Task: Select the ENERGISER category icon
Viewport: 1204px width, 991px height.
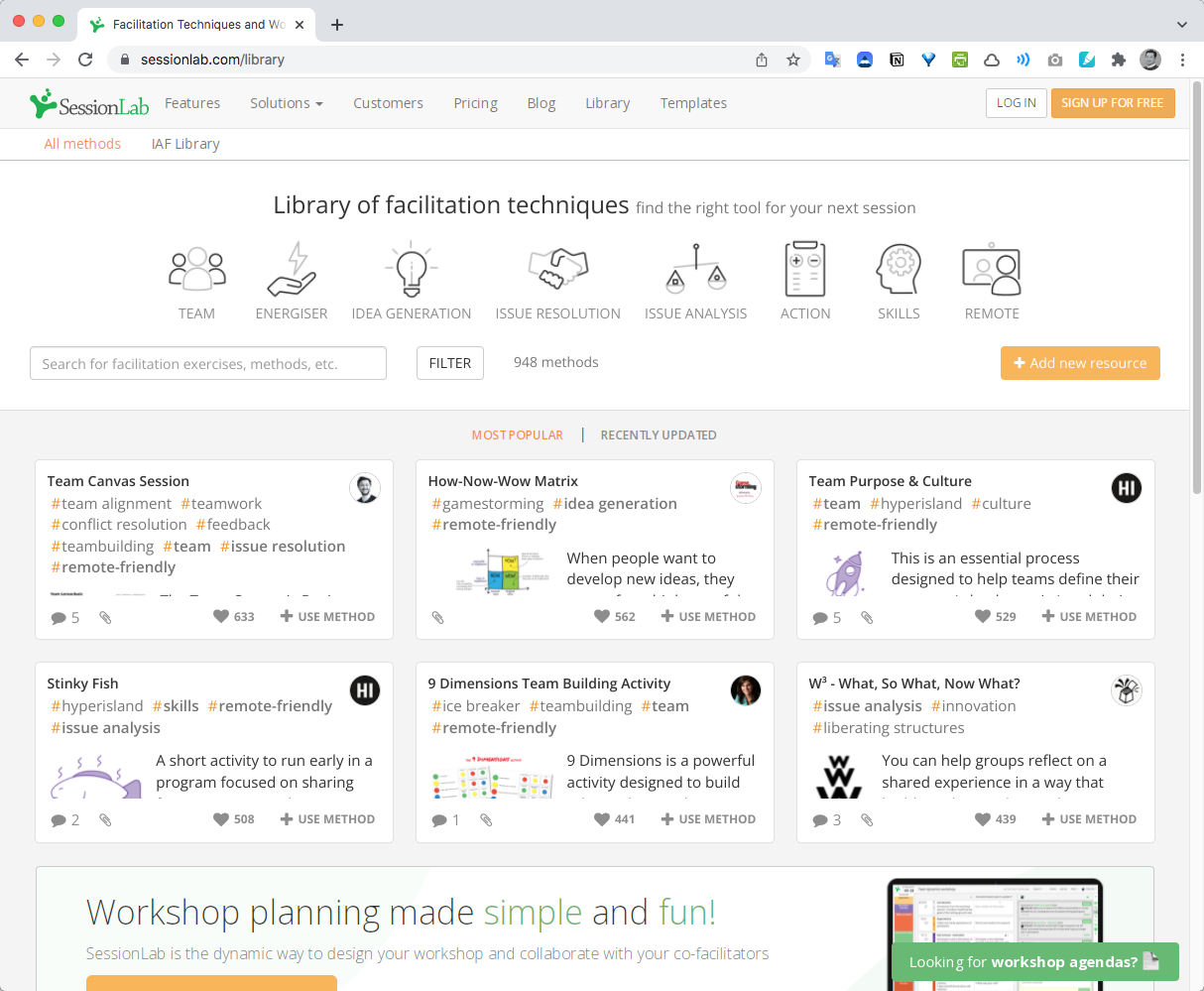Action: (292, 268)
